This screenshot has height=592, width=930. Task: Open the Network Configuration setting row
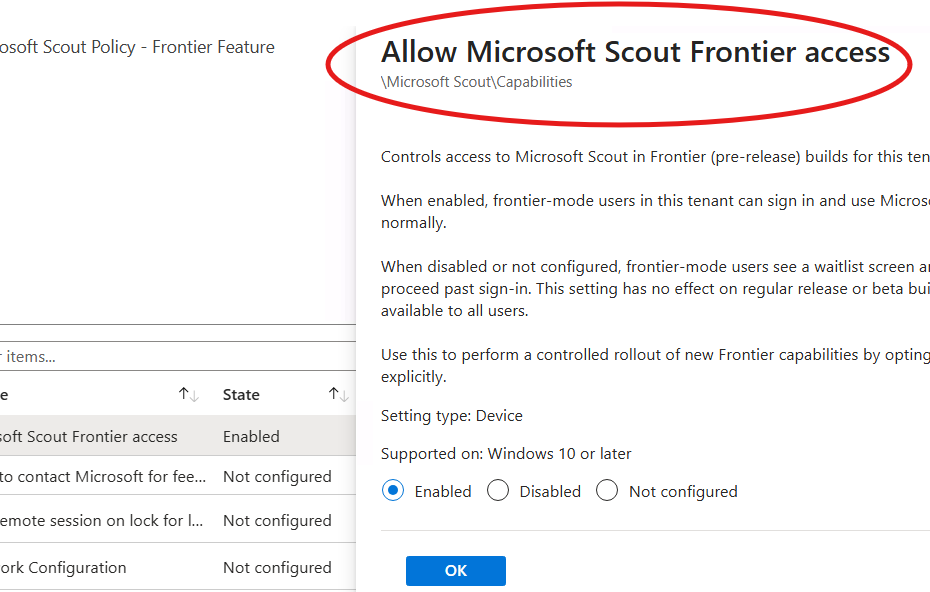point(178,567)
